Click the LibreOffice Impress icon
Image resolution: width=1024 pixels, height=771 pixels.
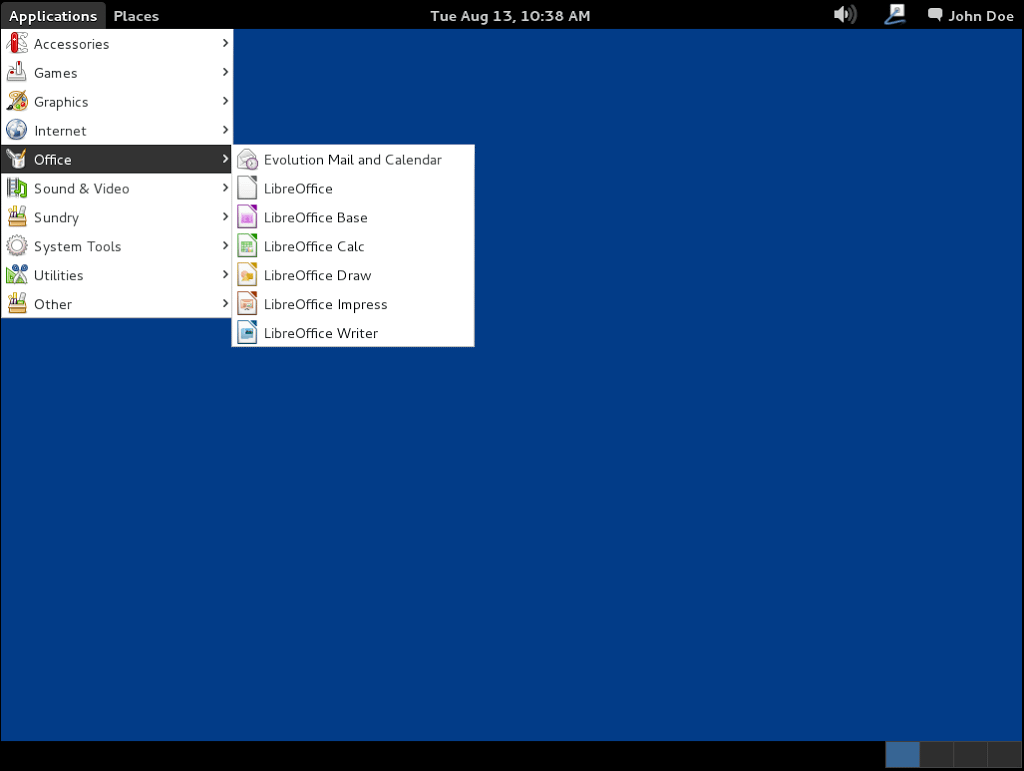click(x=248, y=304)
